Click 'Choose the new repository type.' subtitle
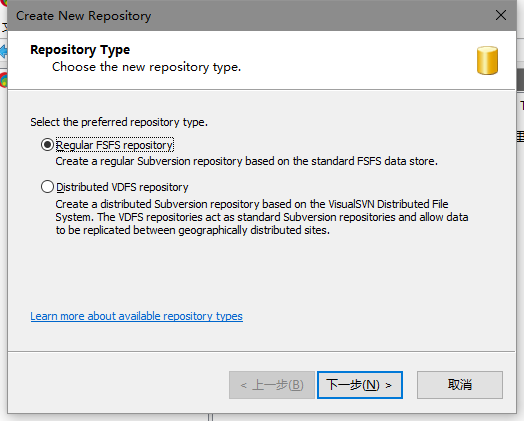This screenshot has width=524, height=421. (146, 67)
